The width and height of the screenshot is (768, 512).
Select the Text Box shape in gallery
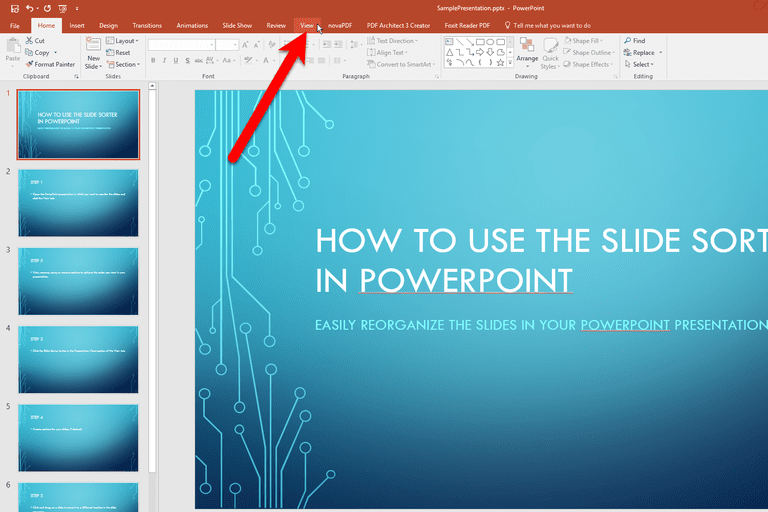click(449, 42)
